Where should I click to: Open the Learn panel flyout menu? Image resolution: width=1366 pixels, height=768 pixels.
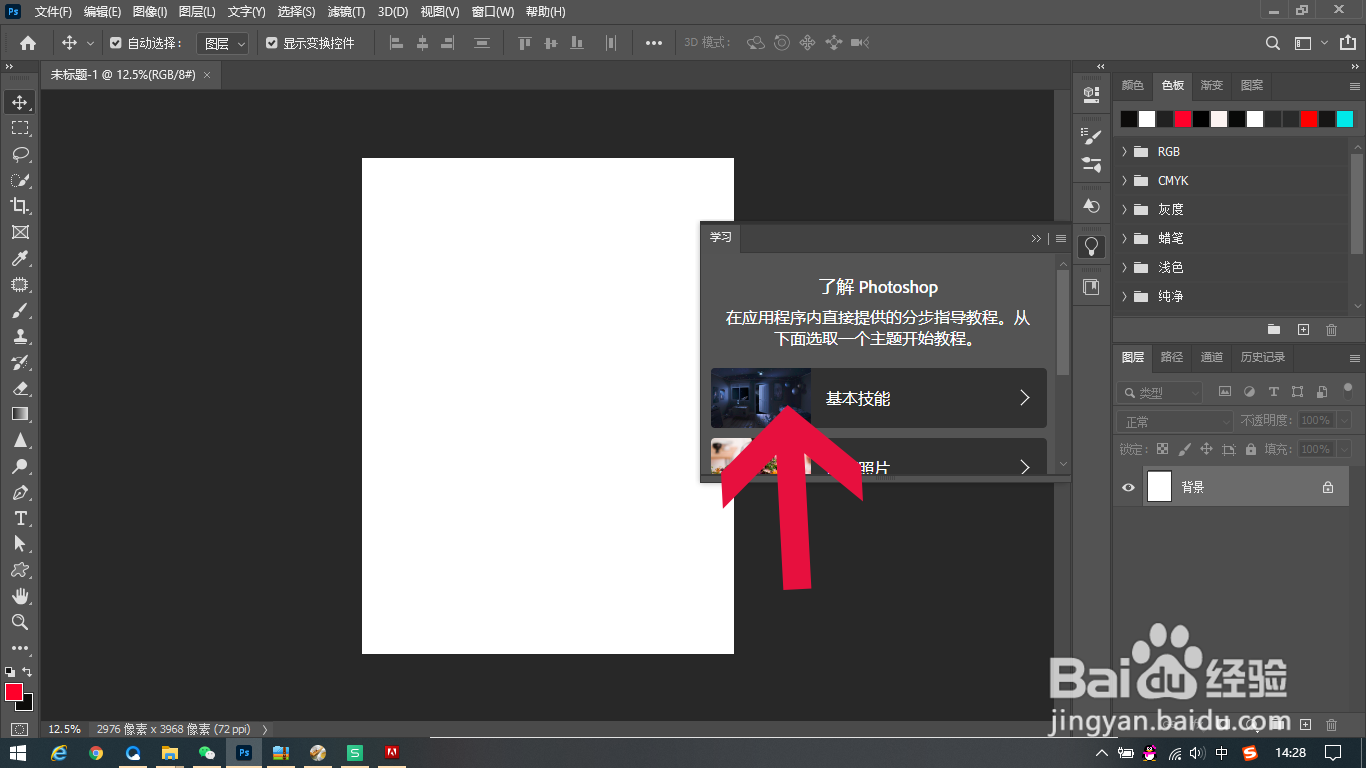coord(1061,239)
